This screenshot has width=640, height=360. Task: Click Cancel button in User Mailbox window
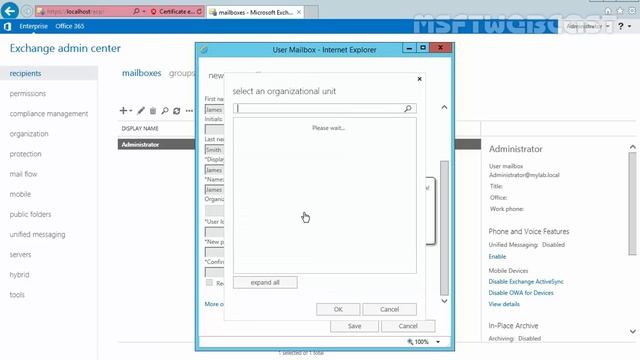coord(408,326)
